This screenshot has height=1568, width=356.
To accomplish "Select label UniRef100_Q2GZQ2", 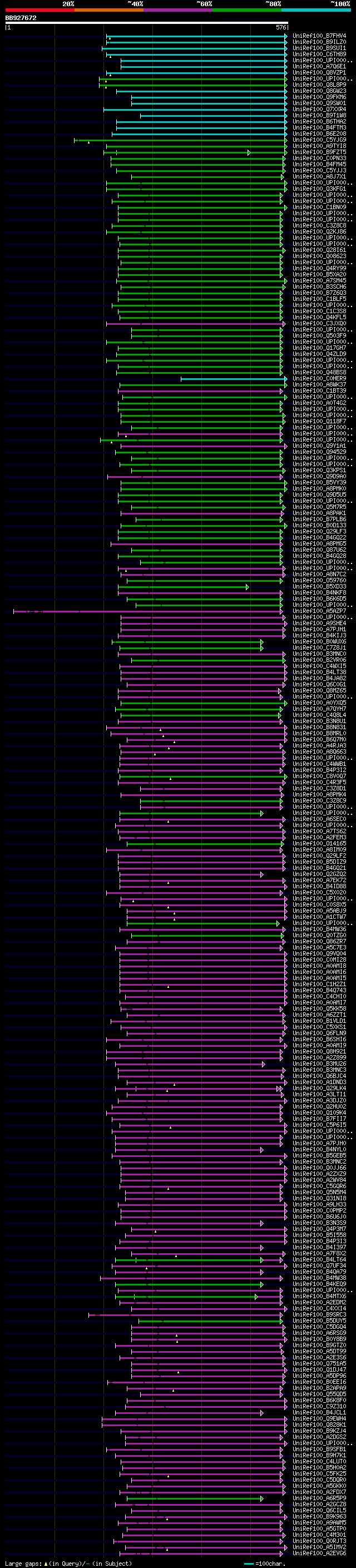I will click(x=319, y=874).
